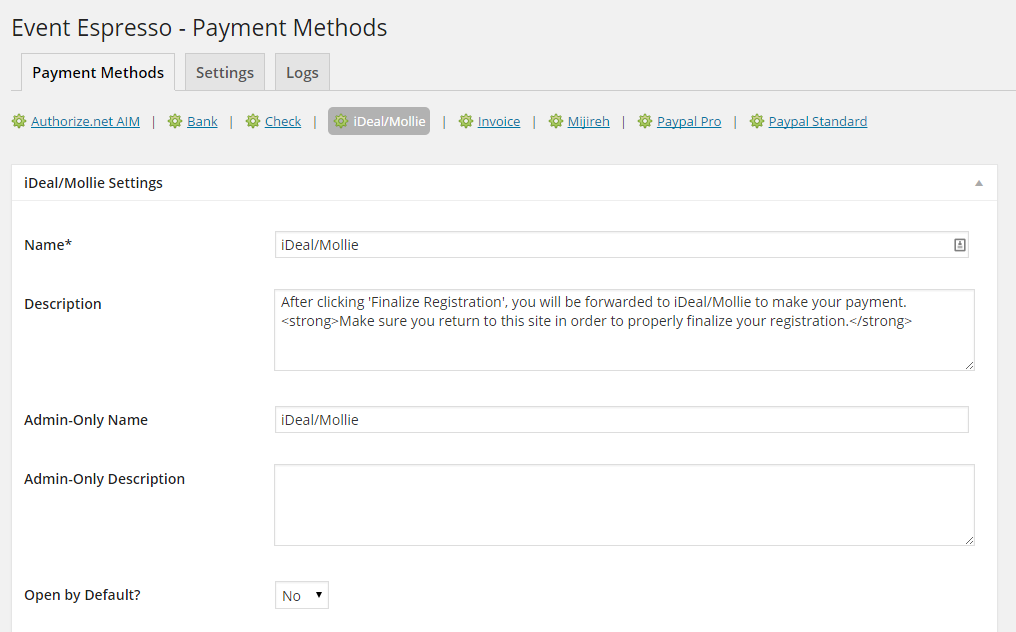Click into the Name input field

coord(621,245)
